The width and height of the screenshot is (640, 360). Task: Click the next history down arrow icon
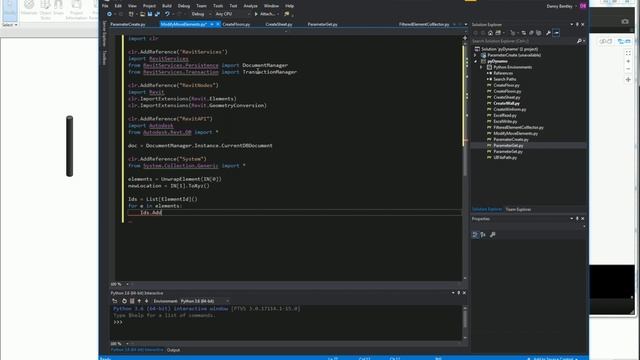(x=147, y=301)
